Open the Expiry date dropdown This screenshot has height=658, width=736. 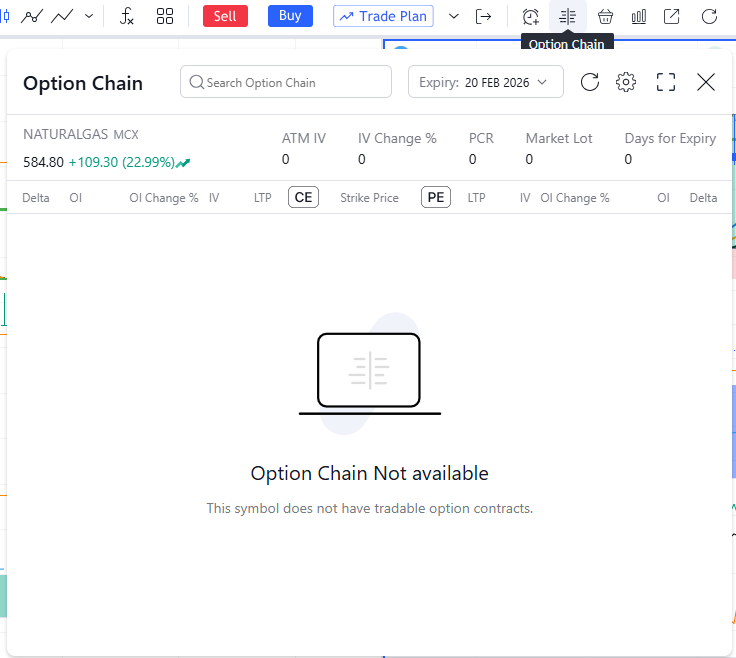click(486, 82)
